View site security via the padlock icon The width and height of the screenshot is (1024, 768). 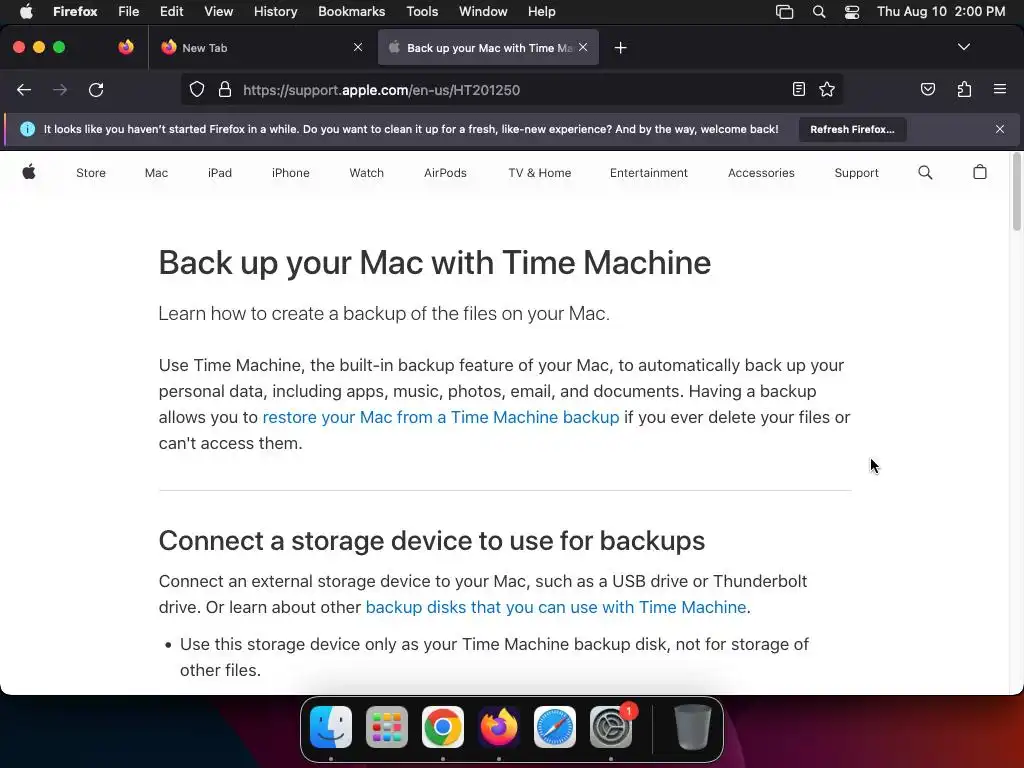[x=225, y=89]
